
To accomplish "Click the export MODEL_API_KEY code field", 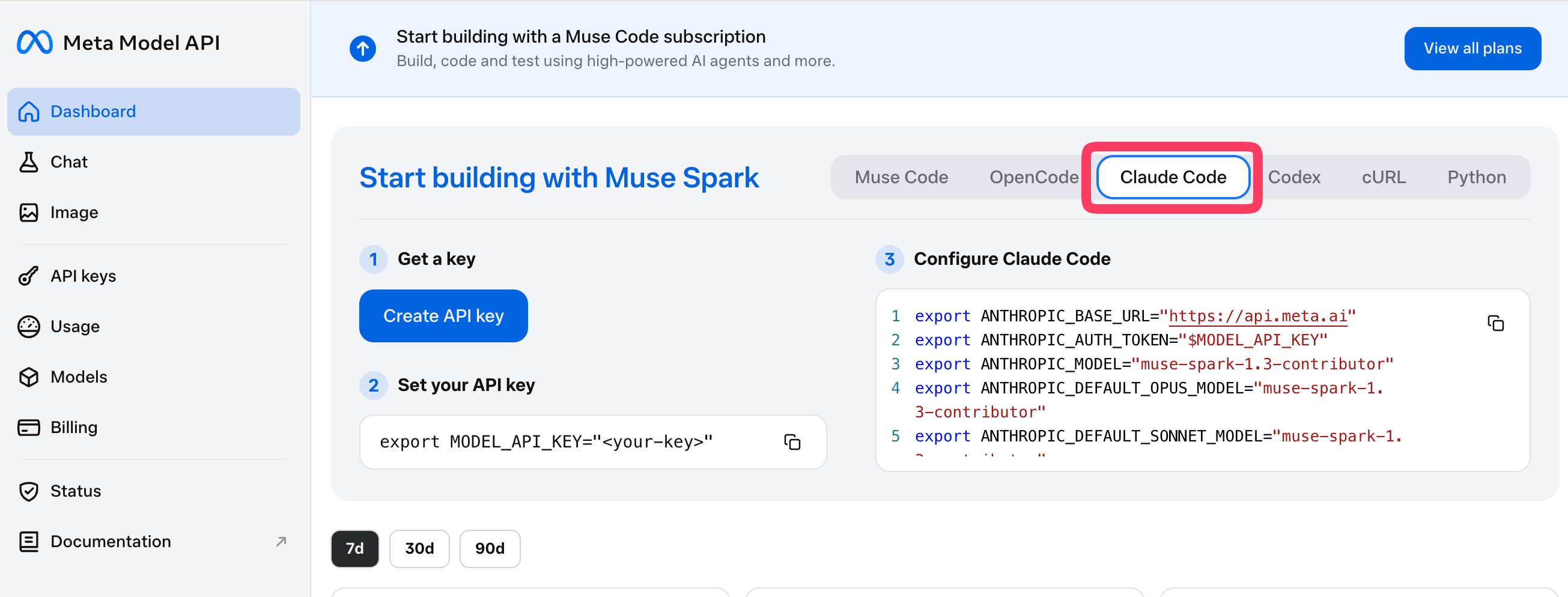I will [592, 442].
